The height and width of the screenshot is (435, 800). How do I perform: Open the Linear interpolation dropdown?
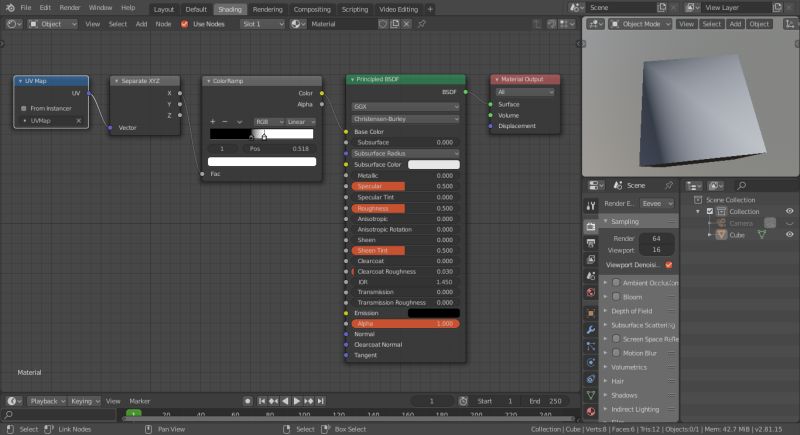[x=301, y=122]
